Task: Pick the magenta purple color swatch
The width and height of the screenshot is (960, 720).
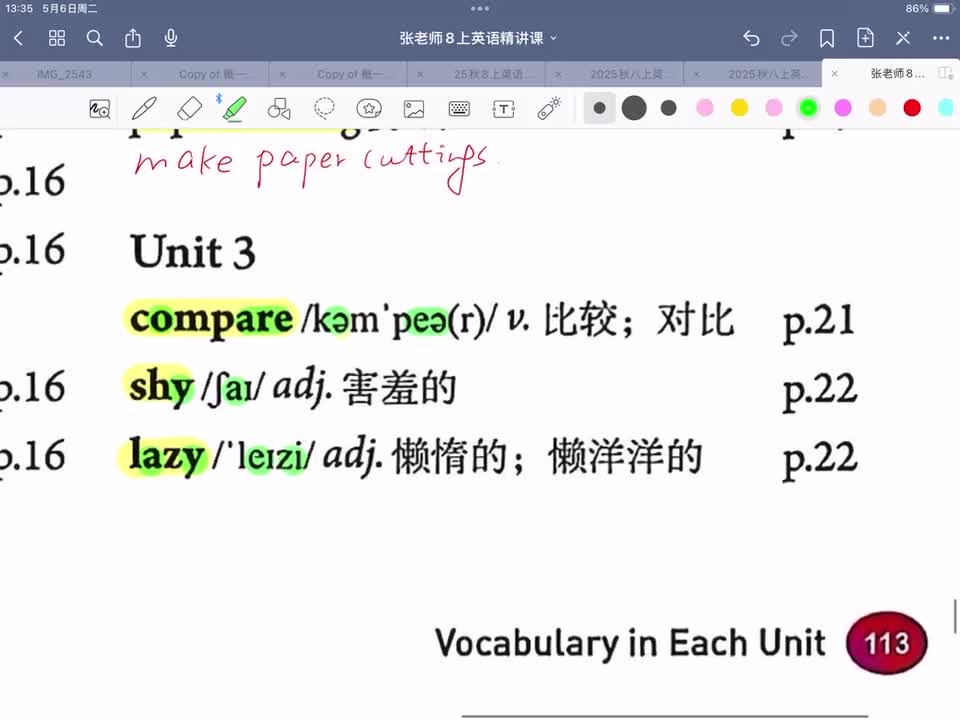Action: (843, 108)
